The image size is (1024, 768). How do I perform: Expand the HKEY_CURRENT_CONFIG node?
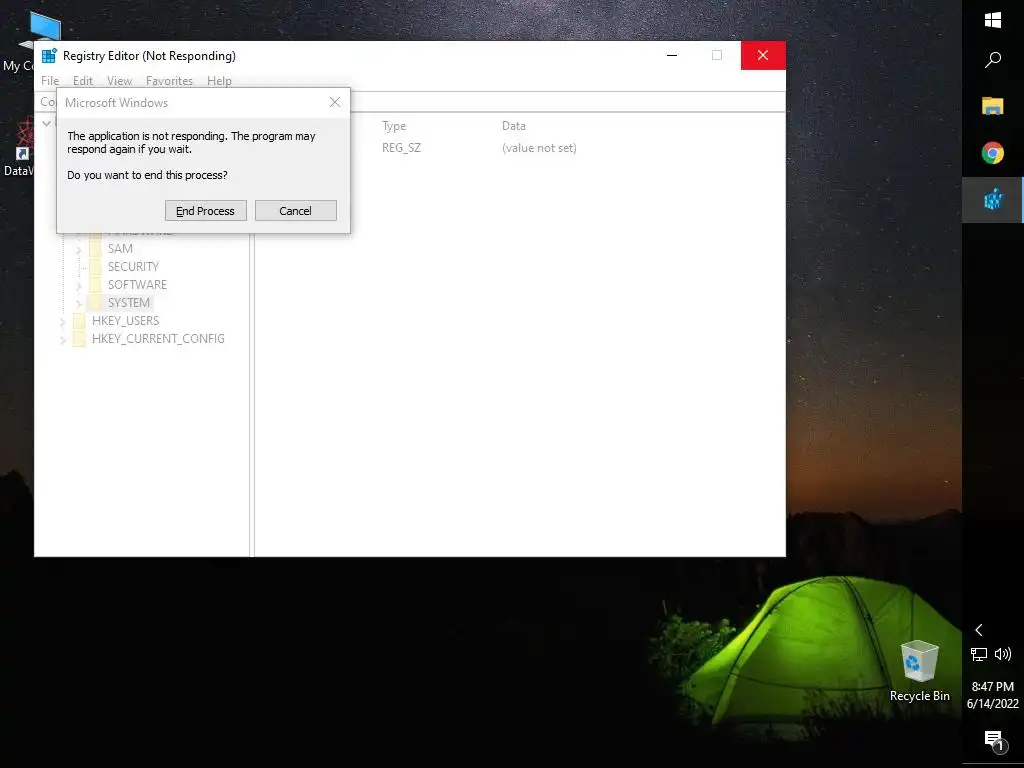[x=63, y=340]
